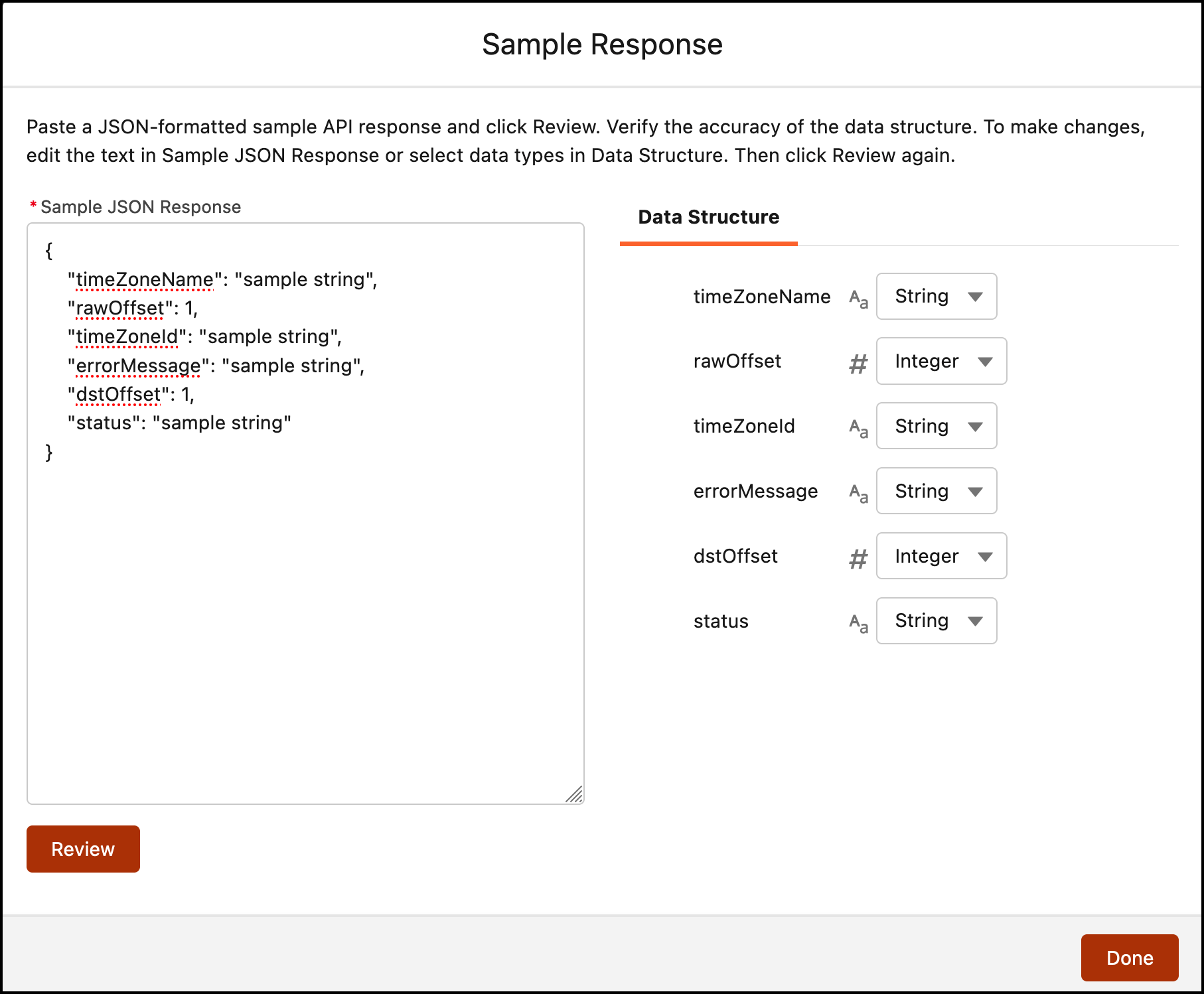Click inside the Sample JSON Response field

point(305,597)
